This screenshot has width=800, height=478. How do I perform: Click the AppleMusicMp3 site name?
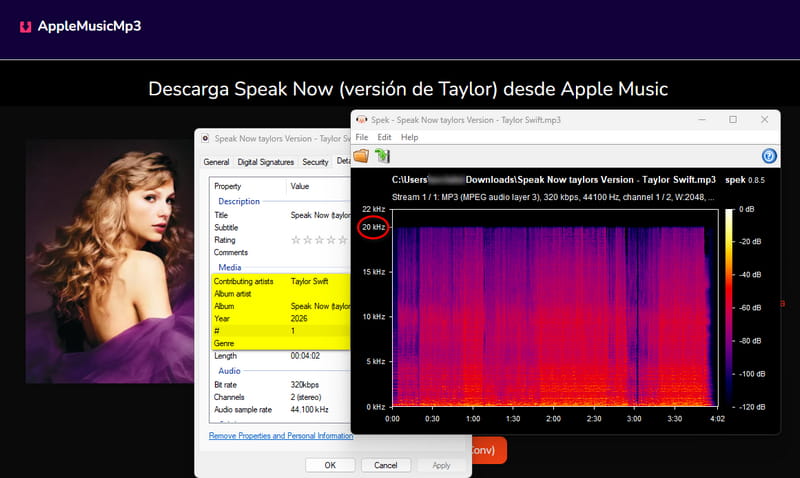[89, 26]
